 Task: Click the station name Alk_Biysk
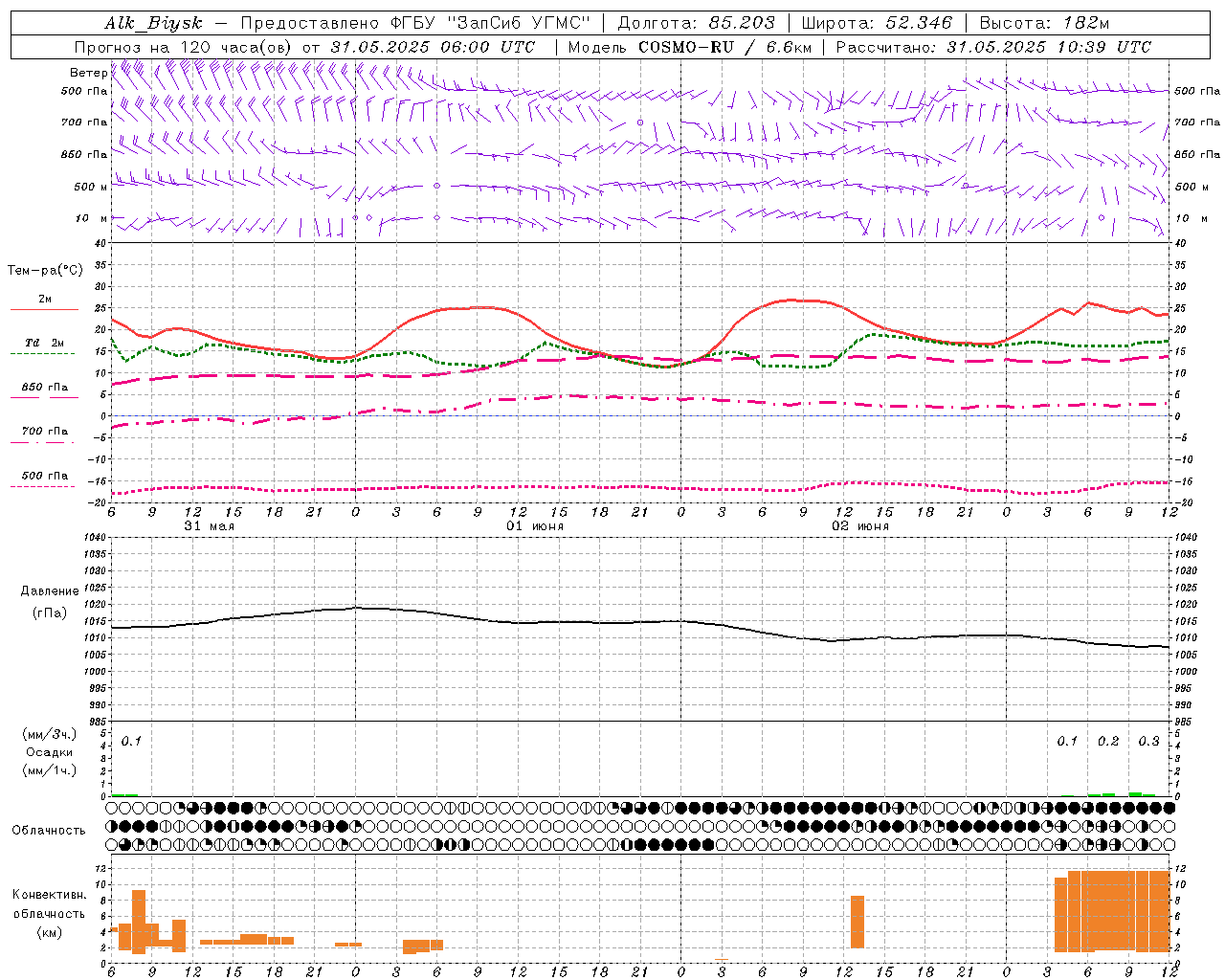(x=153, y=23)
